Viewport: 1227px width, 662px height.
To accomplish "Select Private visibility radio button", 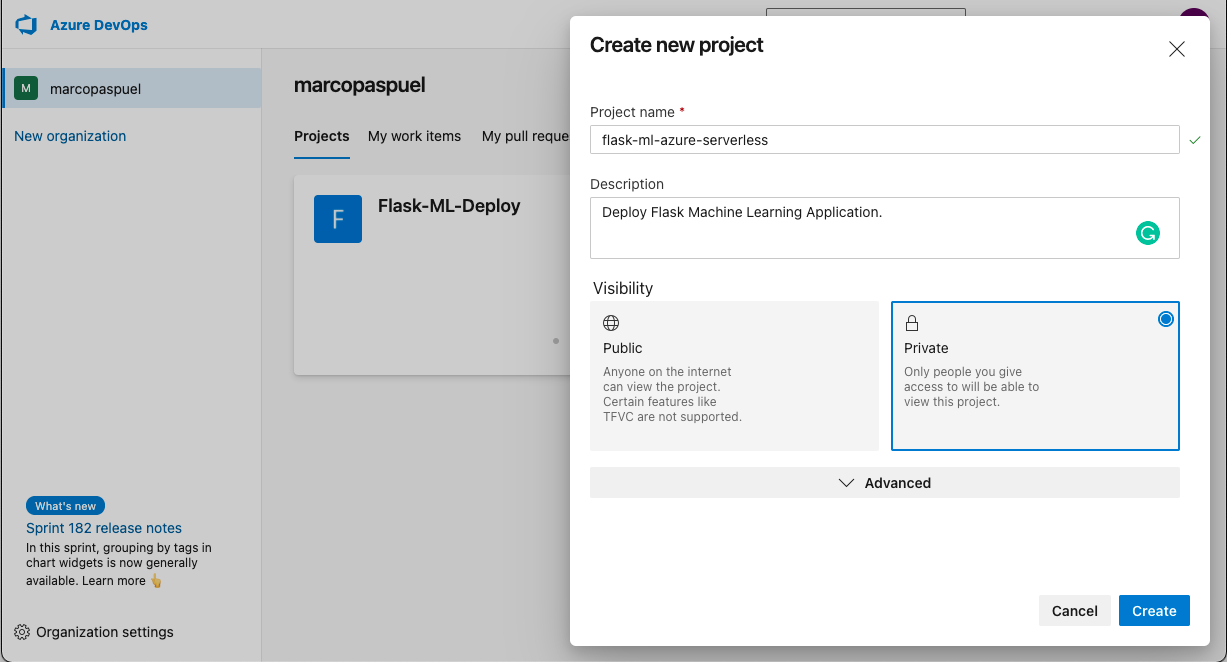I will click(x=1166, y=319).
